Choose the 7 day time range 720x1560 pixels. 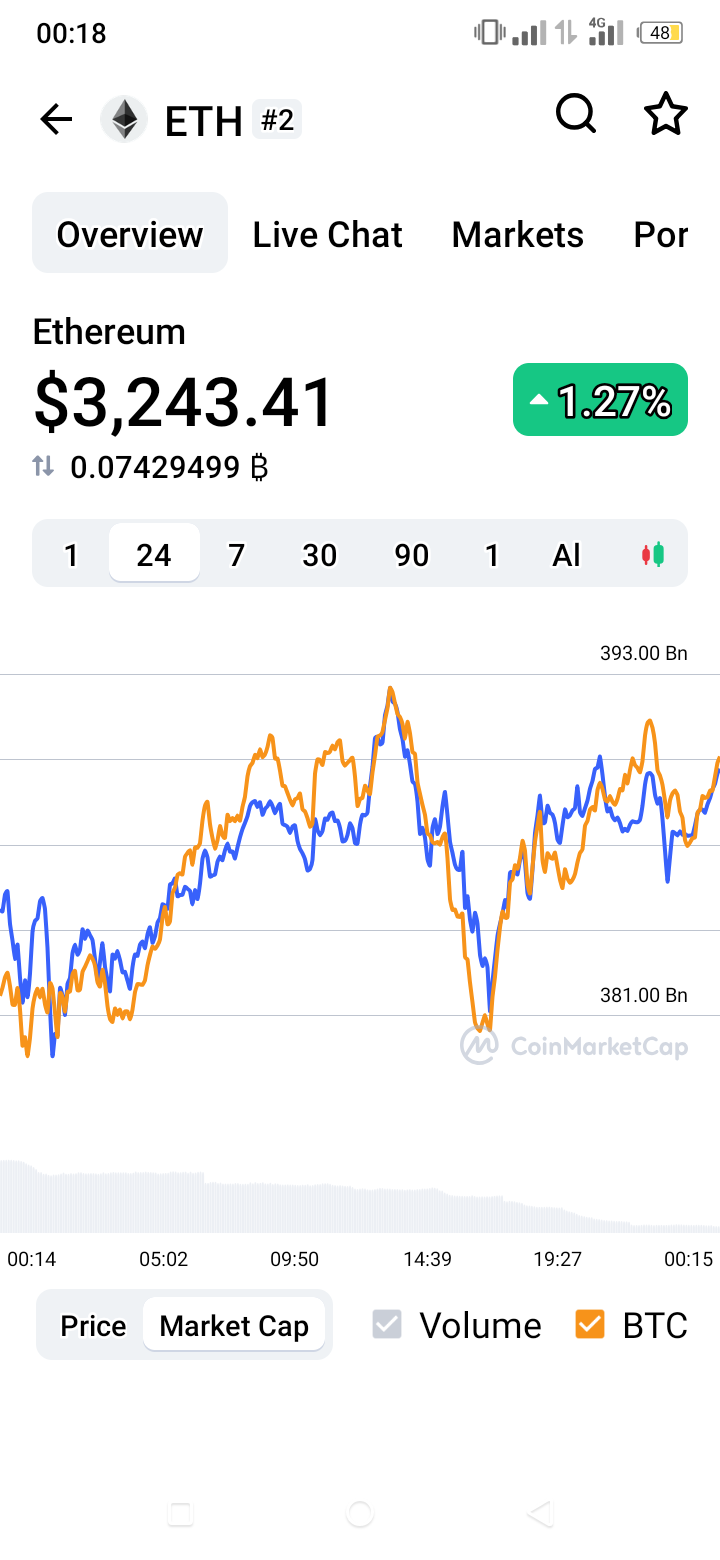tap(236, 554)
